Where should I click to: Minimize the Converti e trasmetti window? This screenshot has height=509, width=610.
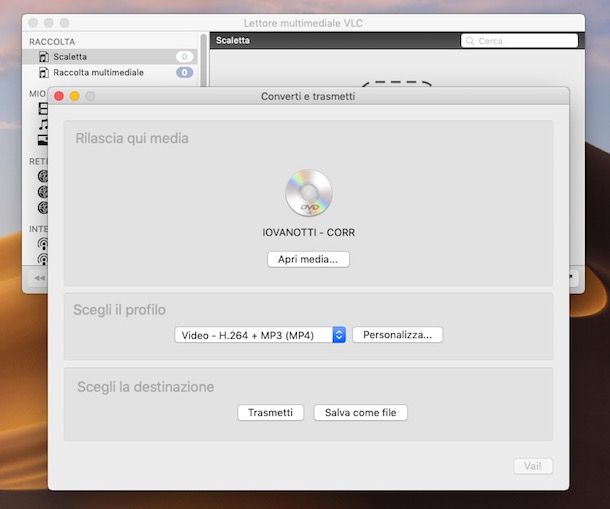pos(75,96)
